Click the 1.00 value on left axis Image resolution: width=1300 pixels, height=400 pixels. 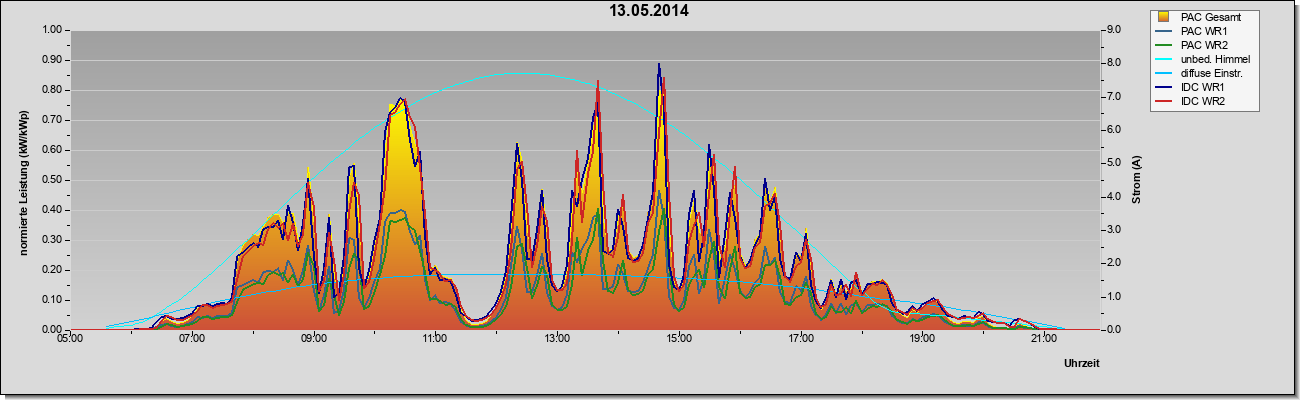click(51, 30)
